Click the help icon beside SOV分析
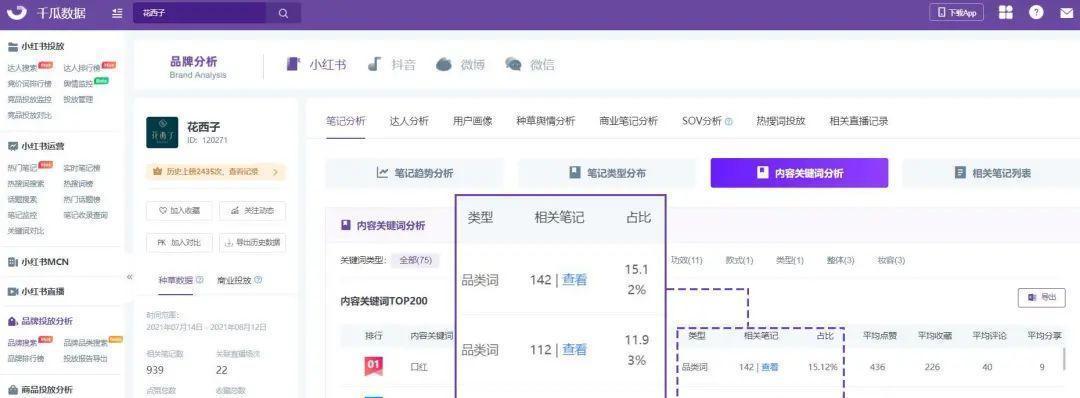This screenshot has height=398, width=1080. [729, 122]
